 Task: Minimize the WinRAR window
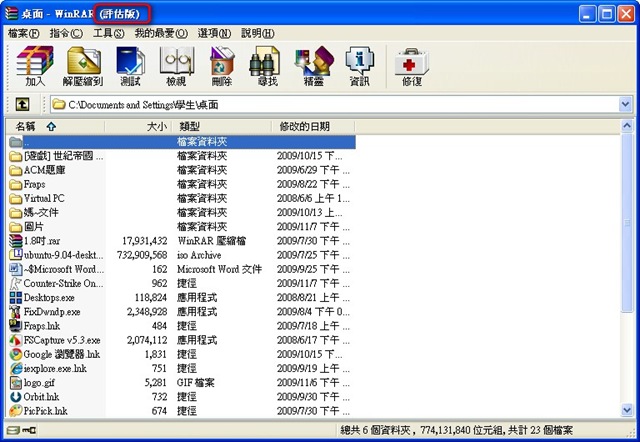pos(587,14)
